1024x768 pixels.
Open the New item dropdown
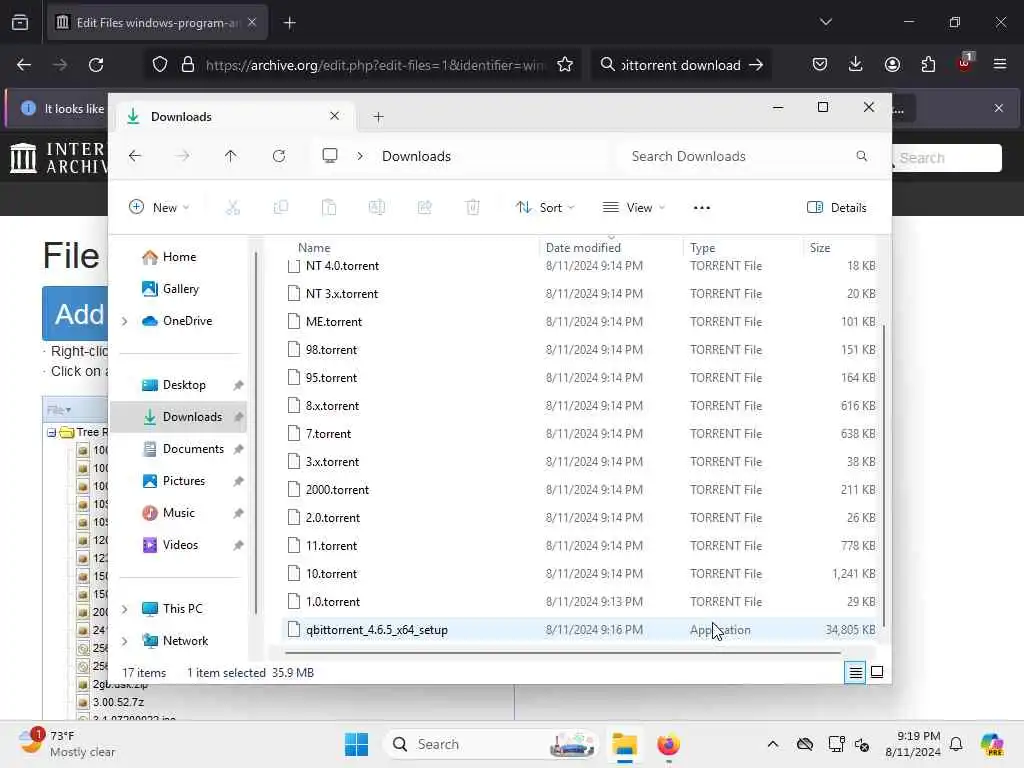(159, 208)
